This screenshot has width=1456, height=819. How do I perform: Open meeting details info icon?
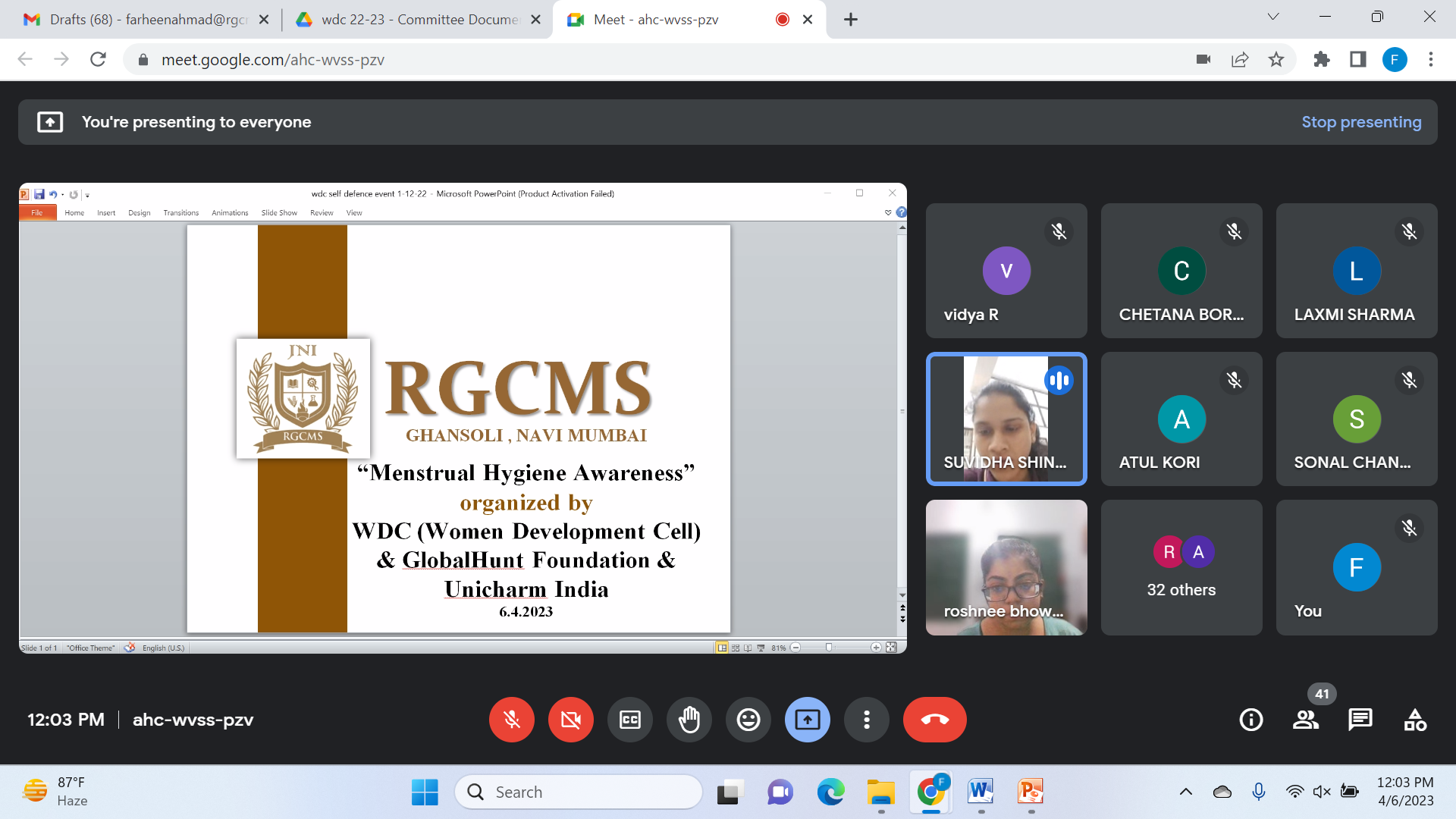point(1250,719)
